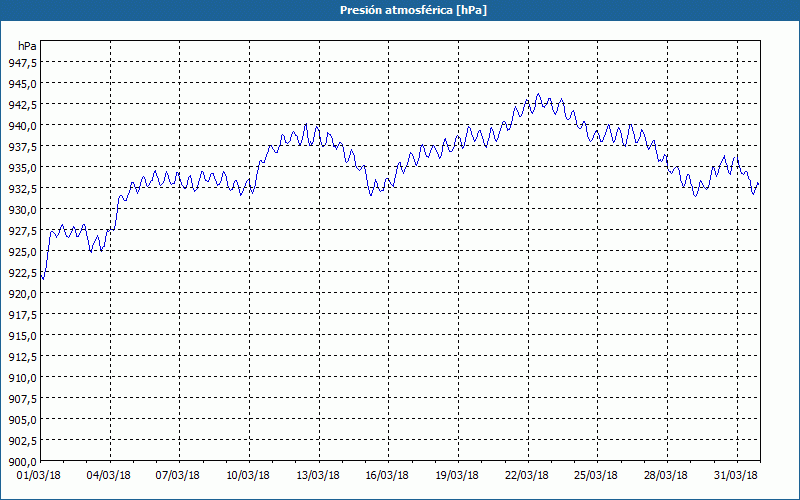The height and width of the screenshot is (500, 800).
Task: Click the 940,0 y-axis label
Action: (x=22, y=125)
